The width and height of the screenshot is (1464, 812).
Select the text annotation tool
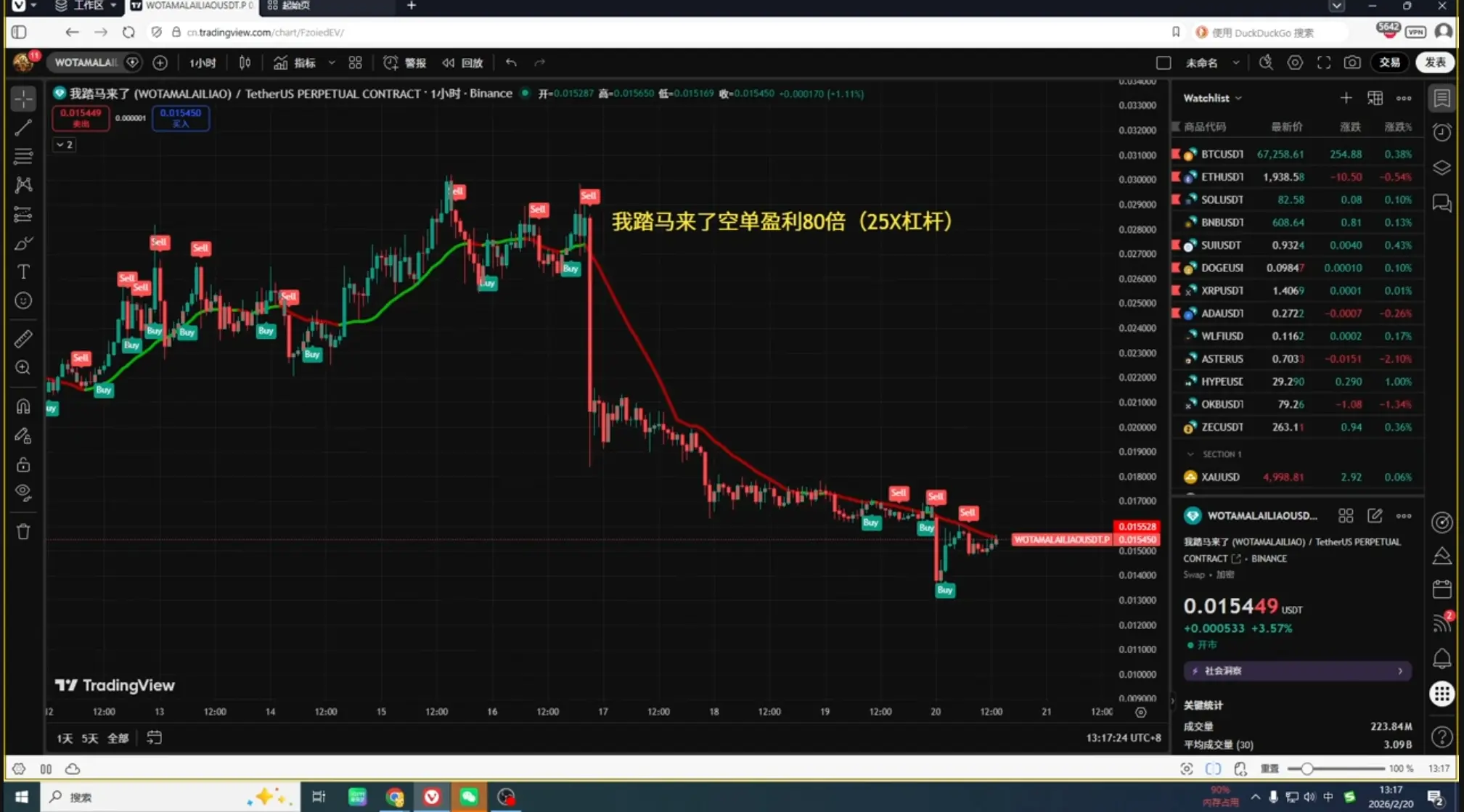pos(23,272)
